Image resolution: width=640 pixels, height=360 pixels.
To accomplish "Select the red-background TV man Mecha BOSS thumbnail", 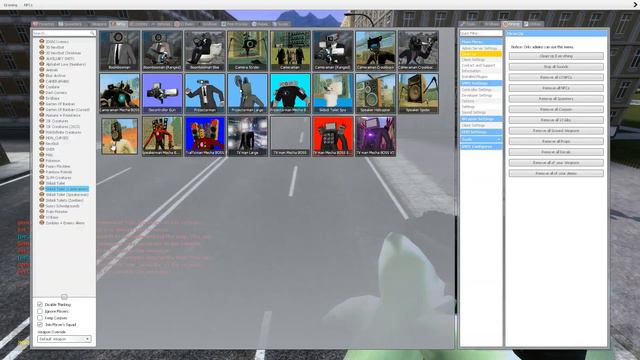I will [x=333, y=136].
